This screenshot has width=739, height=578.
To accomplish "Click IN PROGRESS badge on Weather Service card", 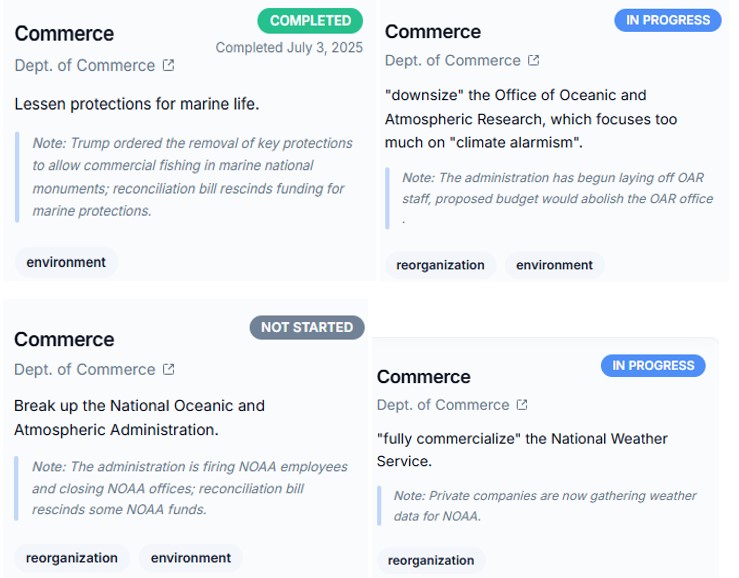I will click(653, 366).
